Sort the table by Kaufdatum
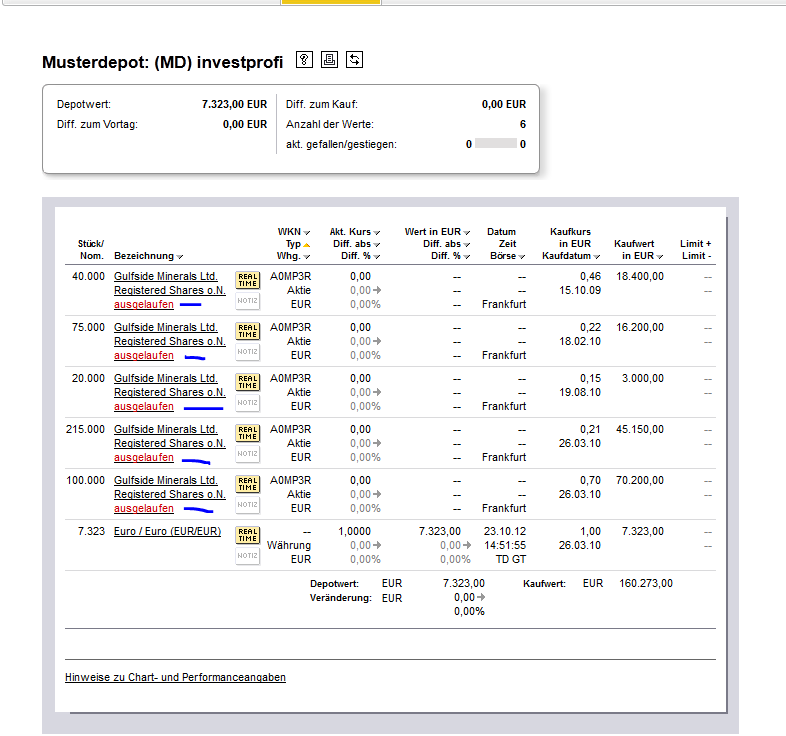 pos(597,257)
